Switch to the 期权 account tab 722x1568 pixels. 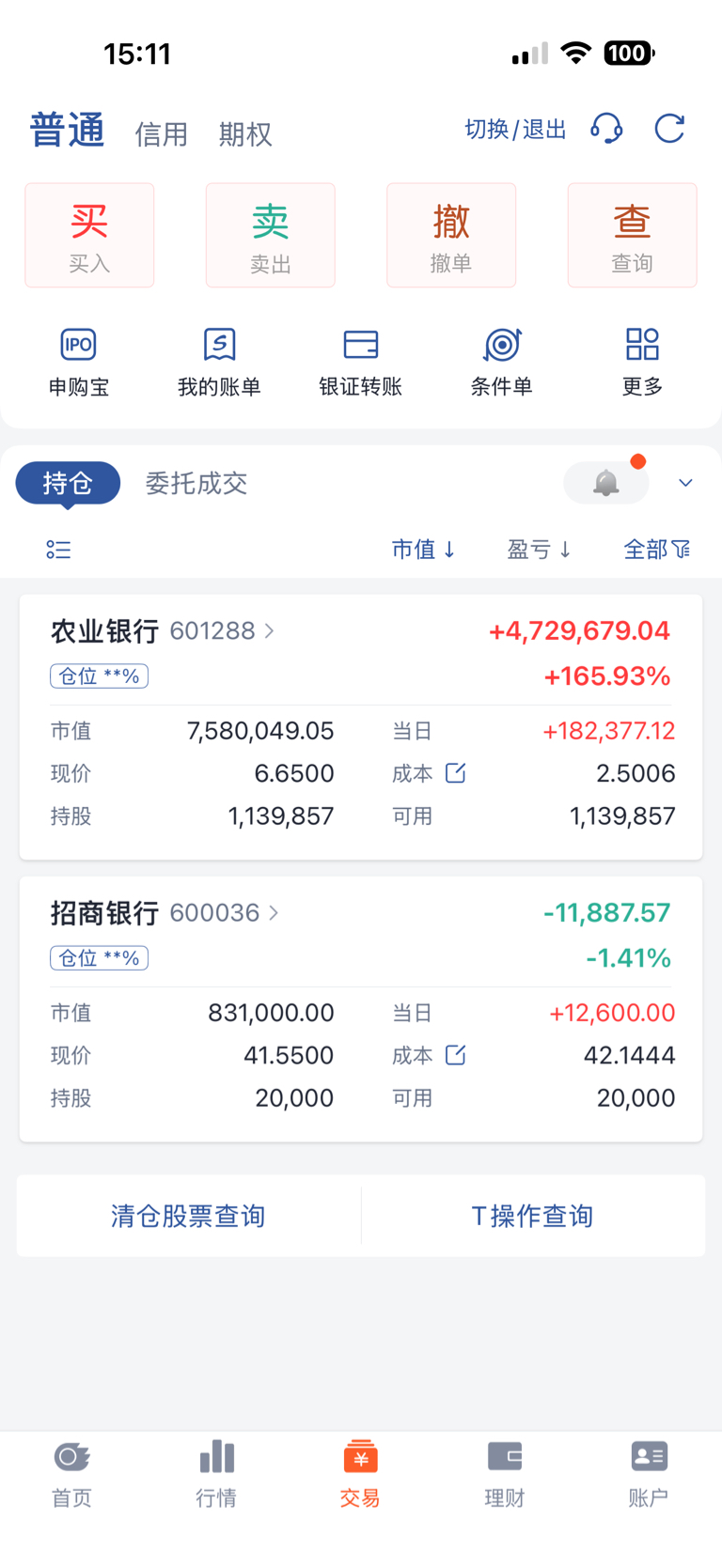(x=245, y=134)
